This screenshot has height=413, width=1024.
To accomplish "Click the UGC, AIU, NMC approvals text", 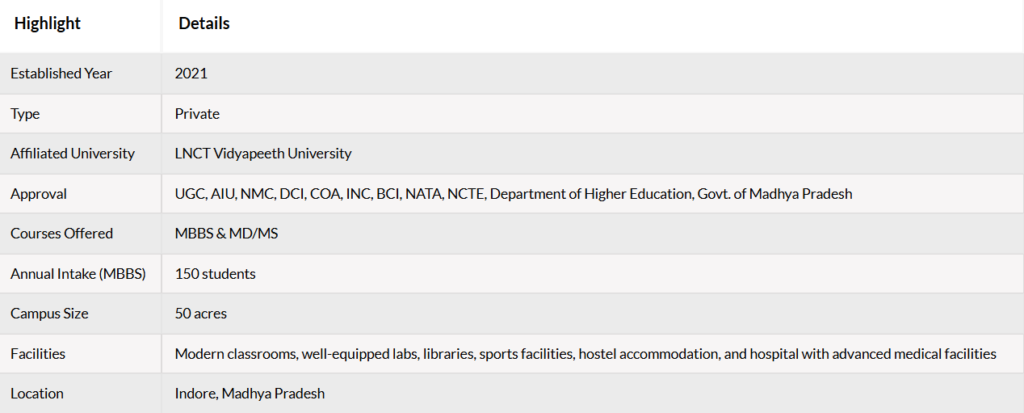I will pyautogui.click(x=513, y=194).
